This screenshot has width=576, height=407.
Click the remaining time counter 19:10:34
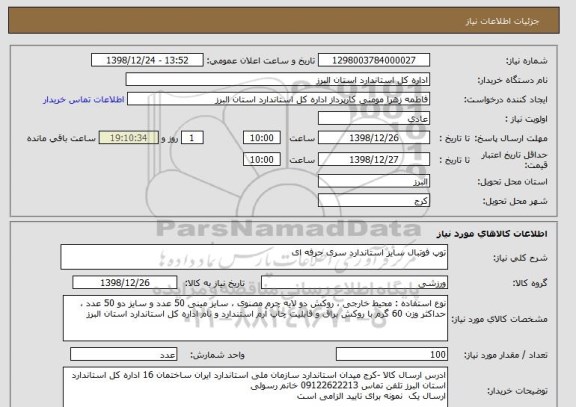click(129, 138)
